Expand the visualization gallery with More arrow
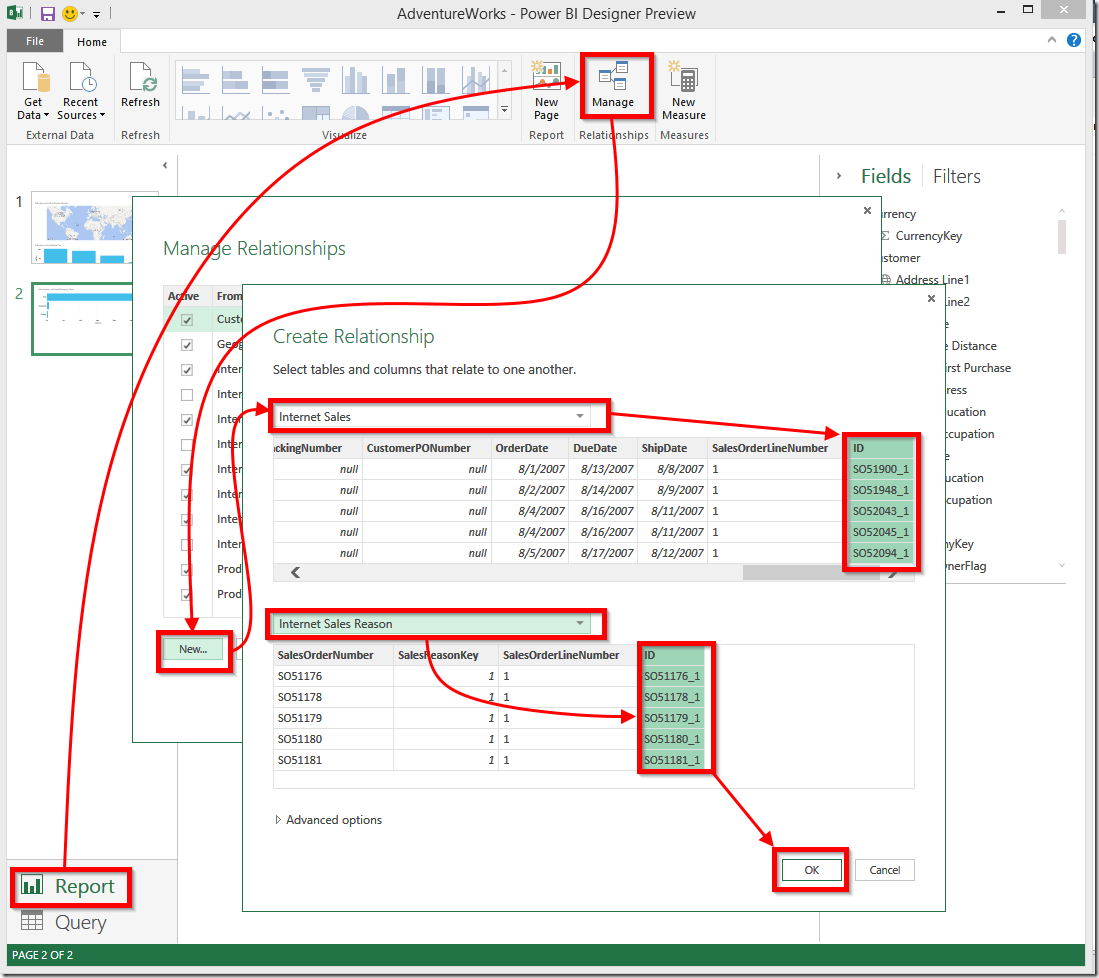Viewport: 1099px width, 978px height. 504,109
